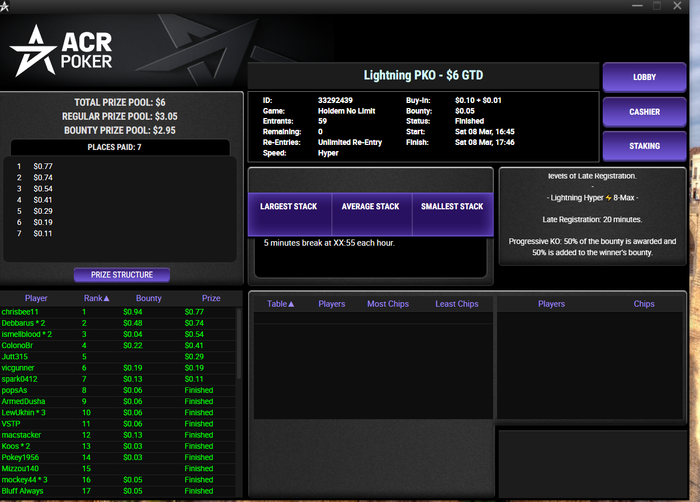This screenshot has width=700, height=502.
Task: Select player VSTP row
Action: pos(118,423)
